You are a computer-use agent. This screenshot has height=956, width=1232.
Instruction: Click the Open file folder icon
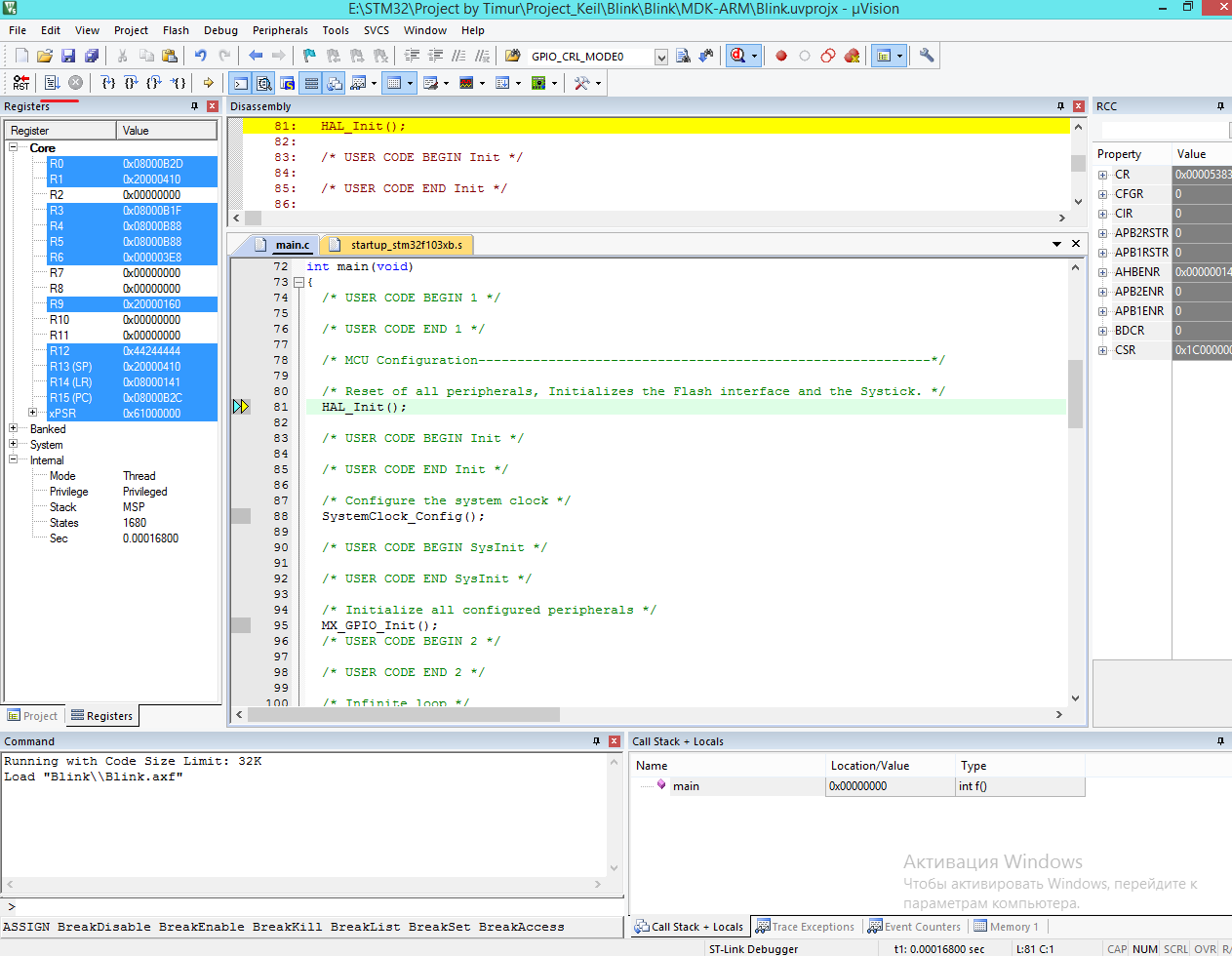45,56
